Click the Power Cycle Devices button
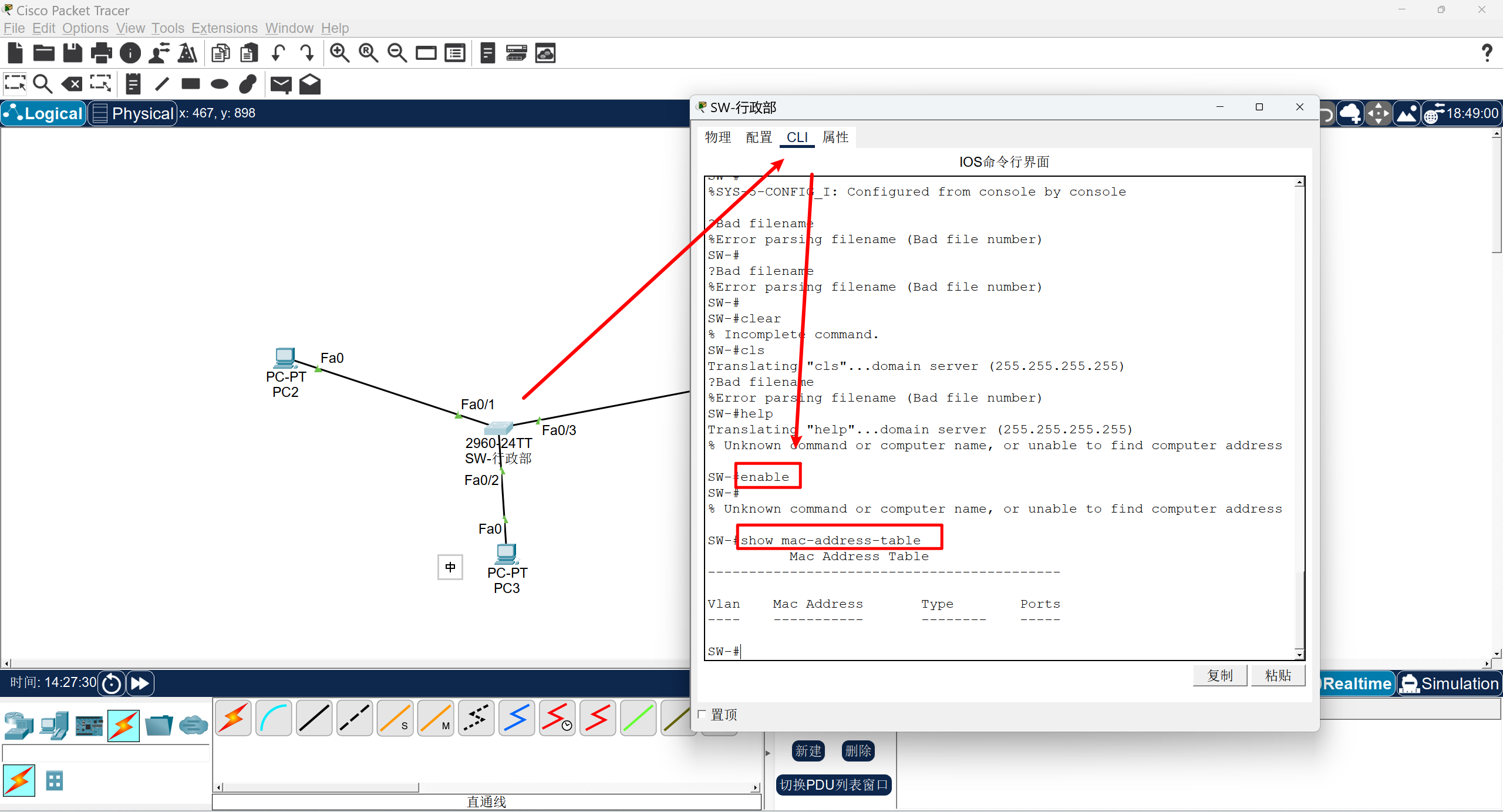 112,683
